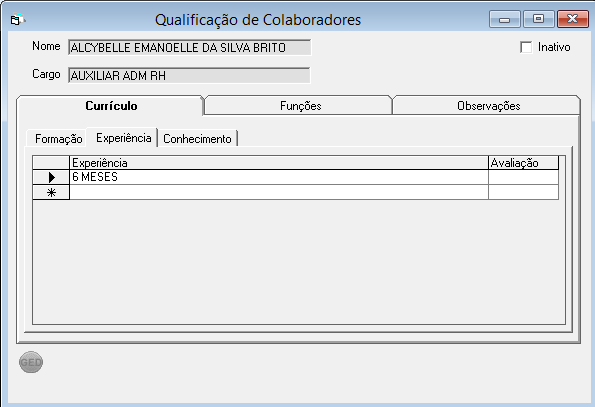Click the round GED document button
Screen dimensions: 595x407
click(x=31, y=362)
